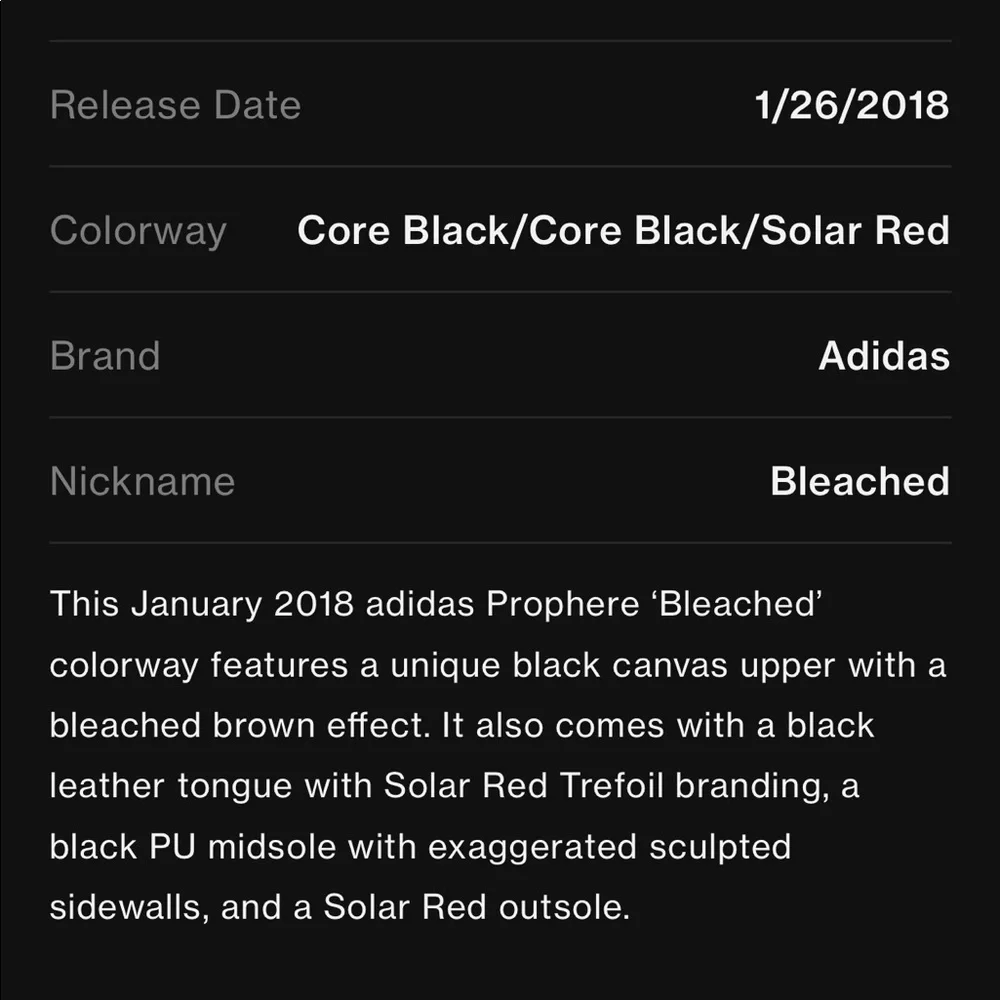Click the Brand label

[x=105, y=356]
